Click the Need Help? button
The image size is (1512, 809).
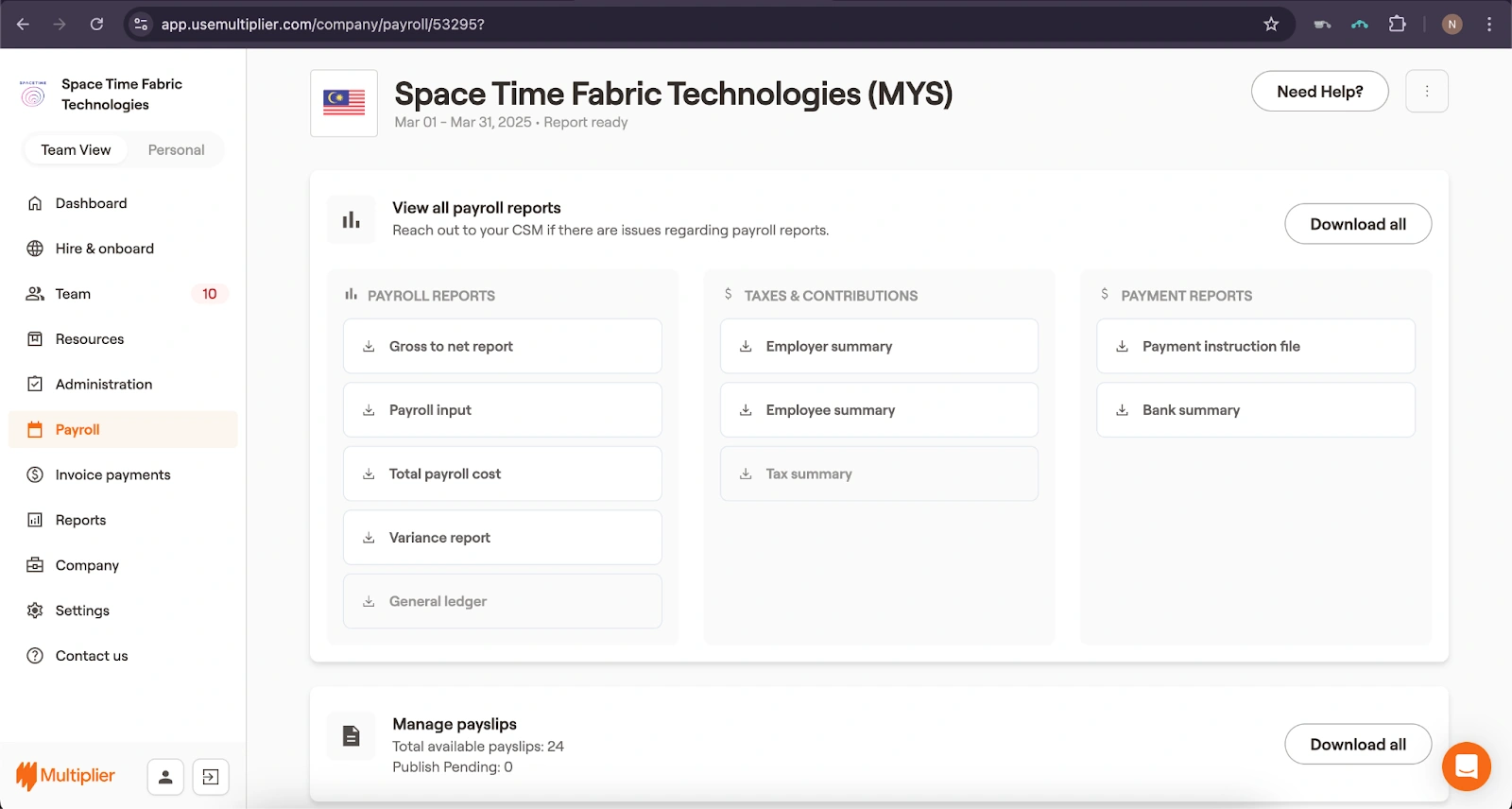click(x=1320, y=92)
